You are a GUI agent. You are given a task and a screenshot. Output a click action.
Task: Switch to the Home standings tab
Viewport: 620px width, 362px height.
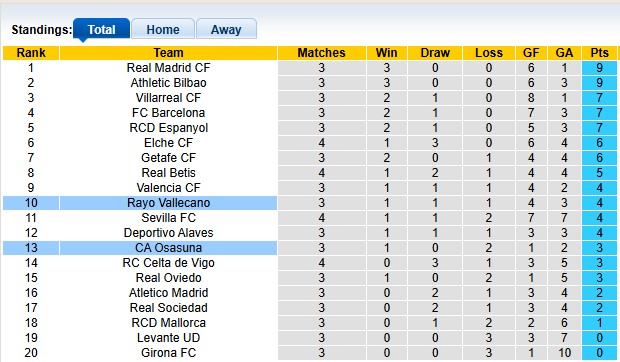pos(163,29)
